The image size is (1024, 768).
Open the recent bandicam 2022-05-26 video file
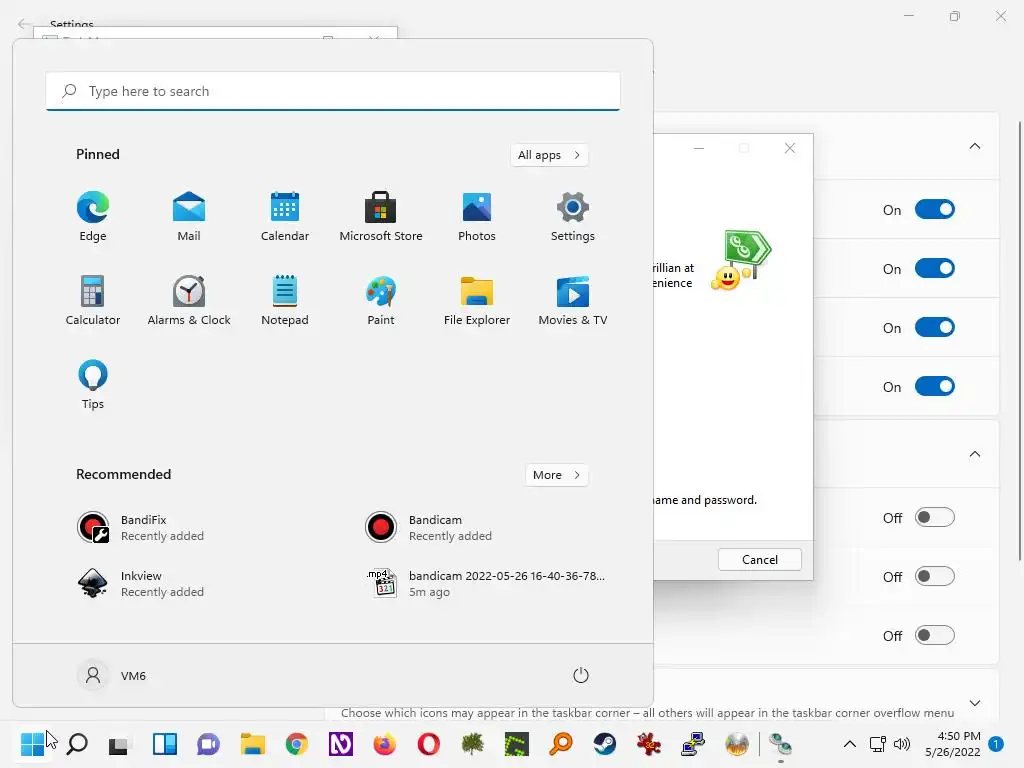pos(484,584)
